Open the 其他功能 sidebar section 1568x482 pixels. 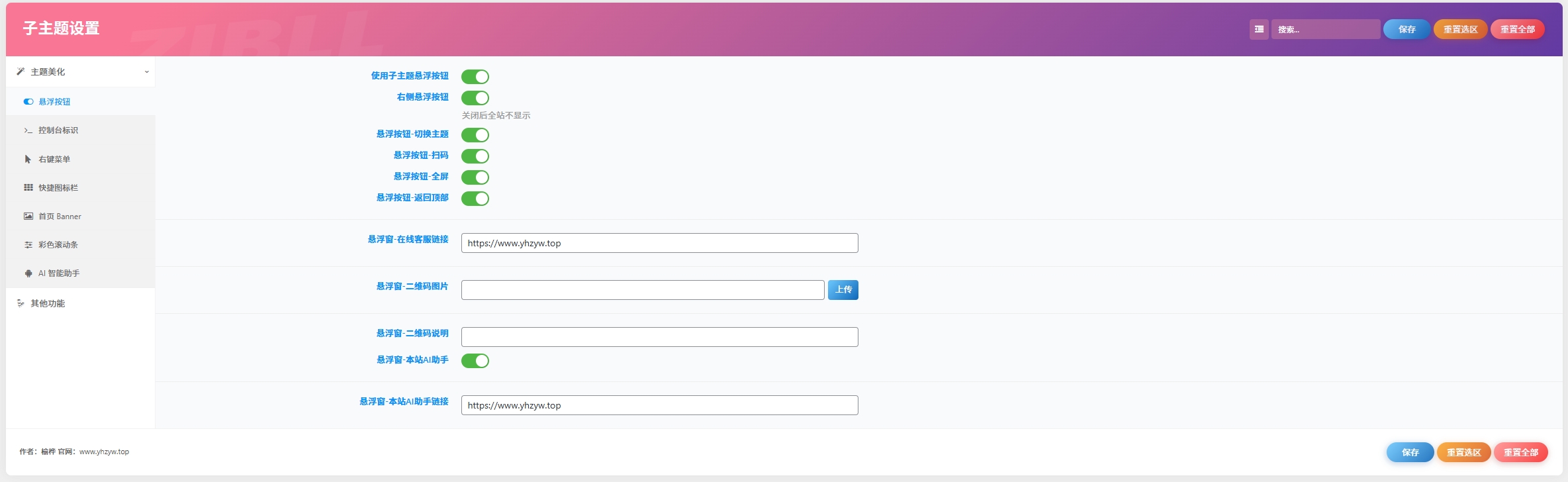click(48, 303)
